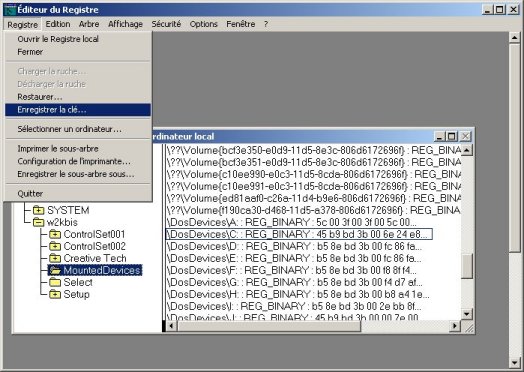Open the ? help menu

[266, 24]
